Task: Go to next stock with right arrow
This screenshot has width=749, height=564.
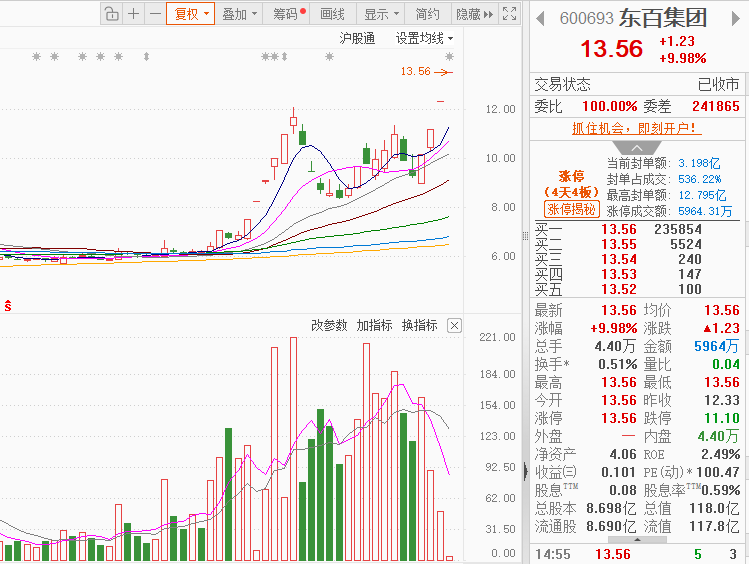Action: coord(736,19)
